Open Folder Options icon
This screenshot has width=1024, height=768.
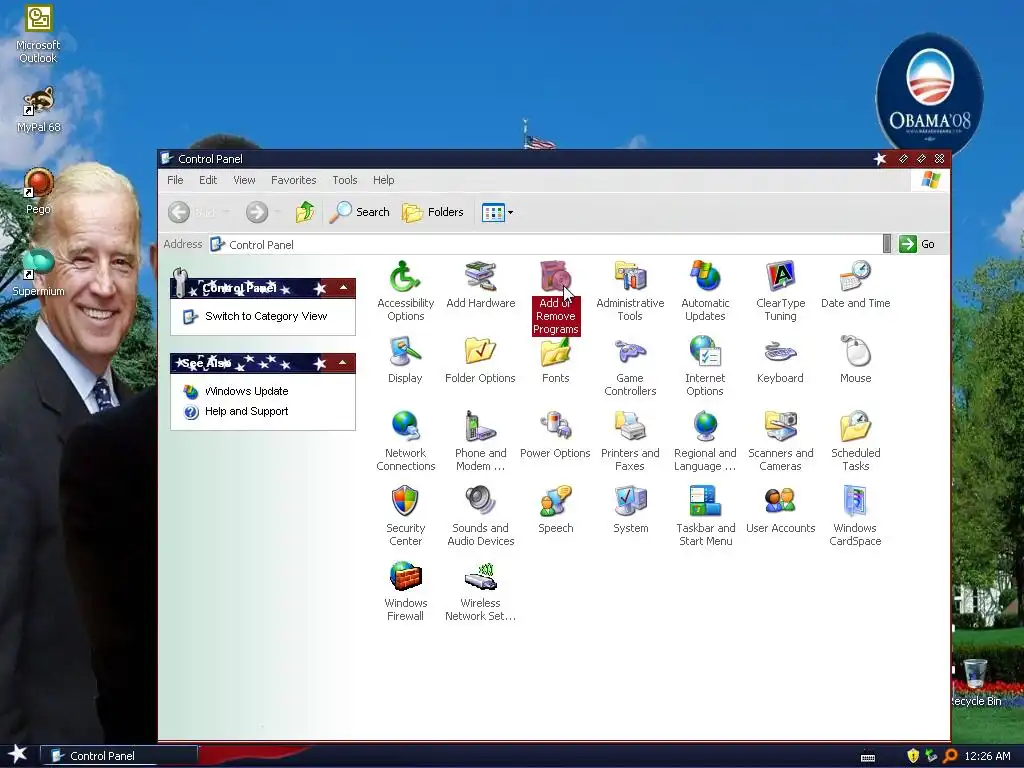point(481,360)
